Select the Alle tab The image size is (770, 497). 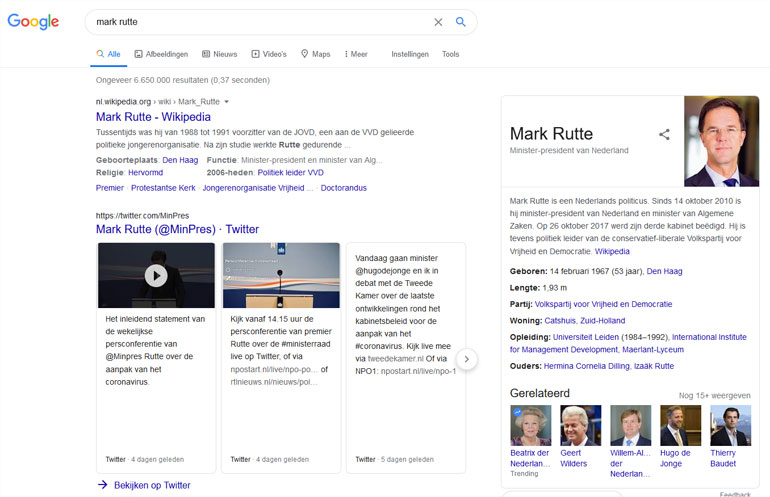[109, 54]
